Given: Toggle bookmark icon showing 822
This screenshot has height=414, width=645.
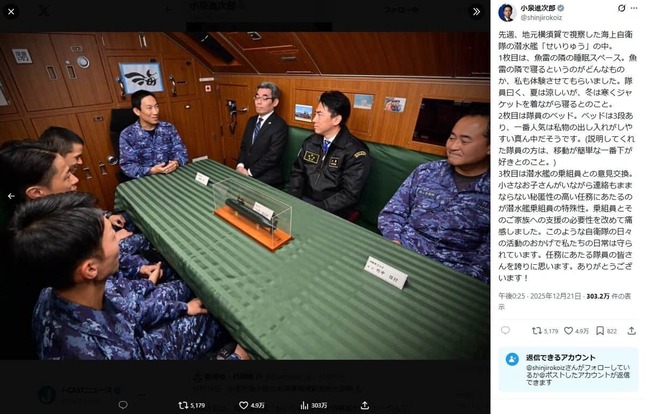Looking at the screenshot, I should [606, 331].
